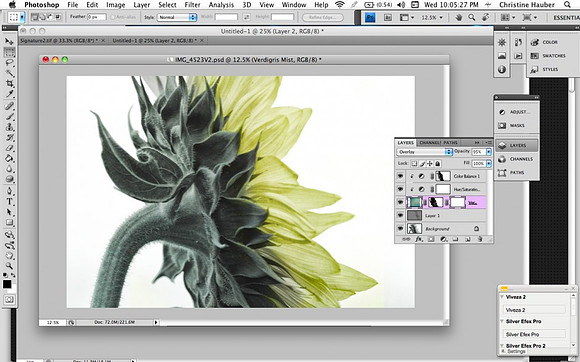
Task: Collapse the Viveza 2 section
Action: coord(502,297)
